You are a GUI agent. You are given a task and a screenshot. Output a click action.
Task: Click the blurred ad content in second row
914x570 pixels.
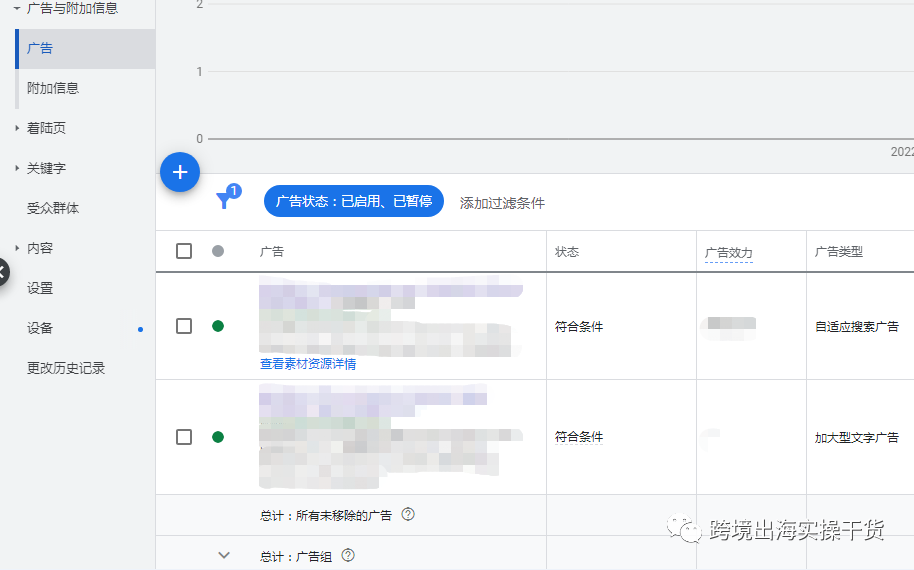coord(391,437)
